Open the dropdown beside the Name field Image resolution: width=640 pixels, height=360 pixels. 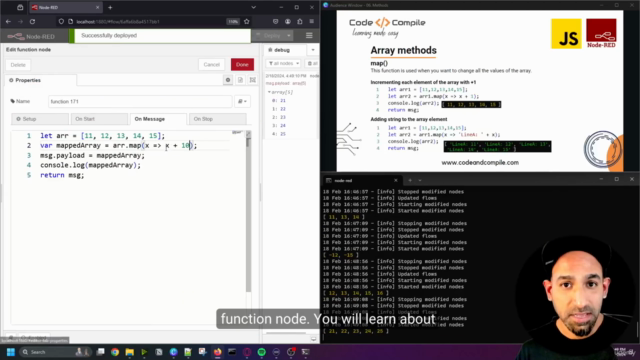242,101
